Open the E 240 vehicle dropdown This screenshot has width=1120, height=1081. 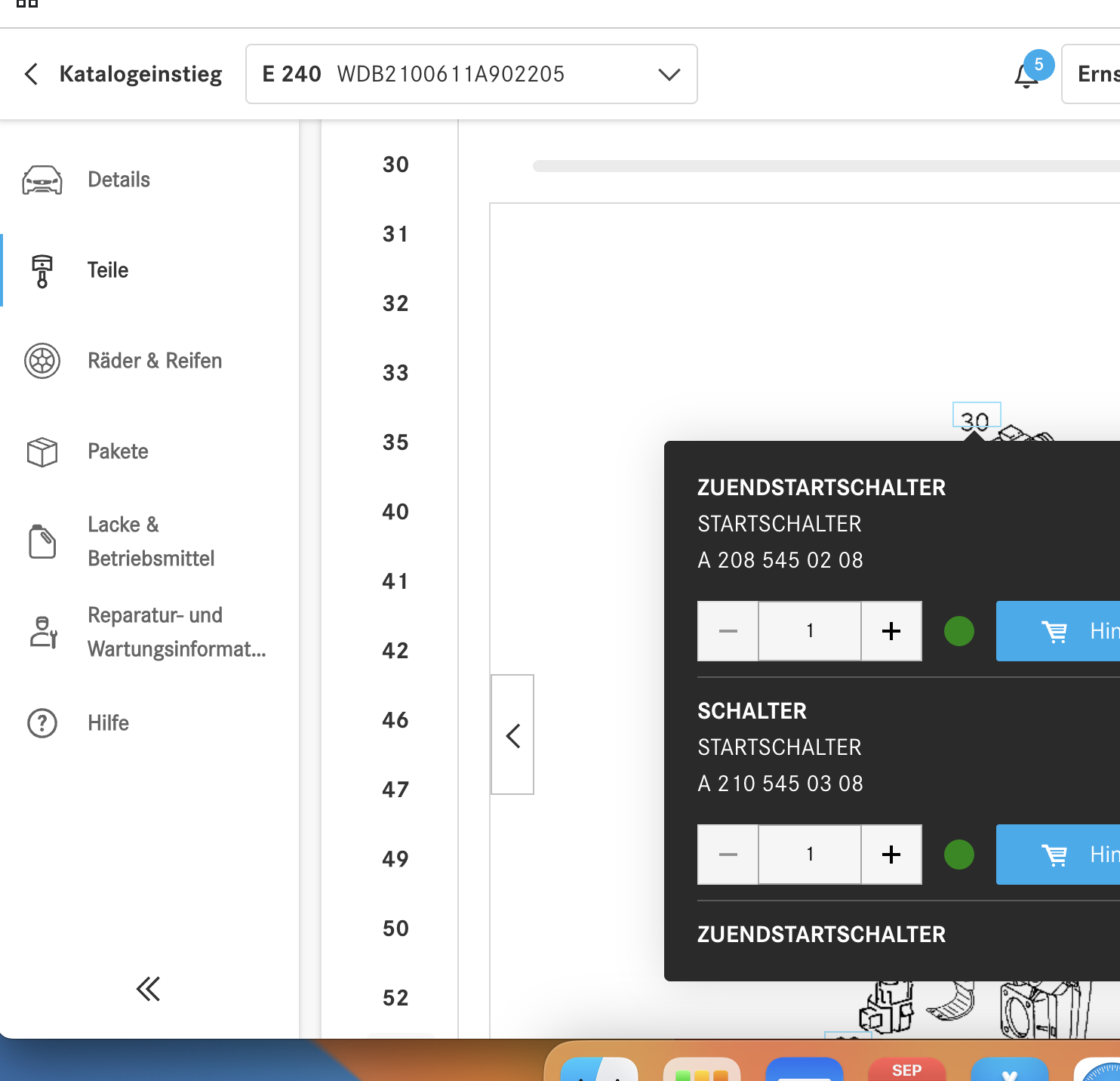(x=472, y=74)
